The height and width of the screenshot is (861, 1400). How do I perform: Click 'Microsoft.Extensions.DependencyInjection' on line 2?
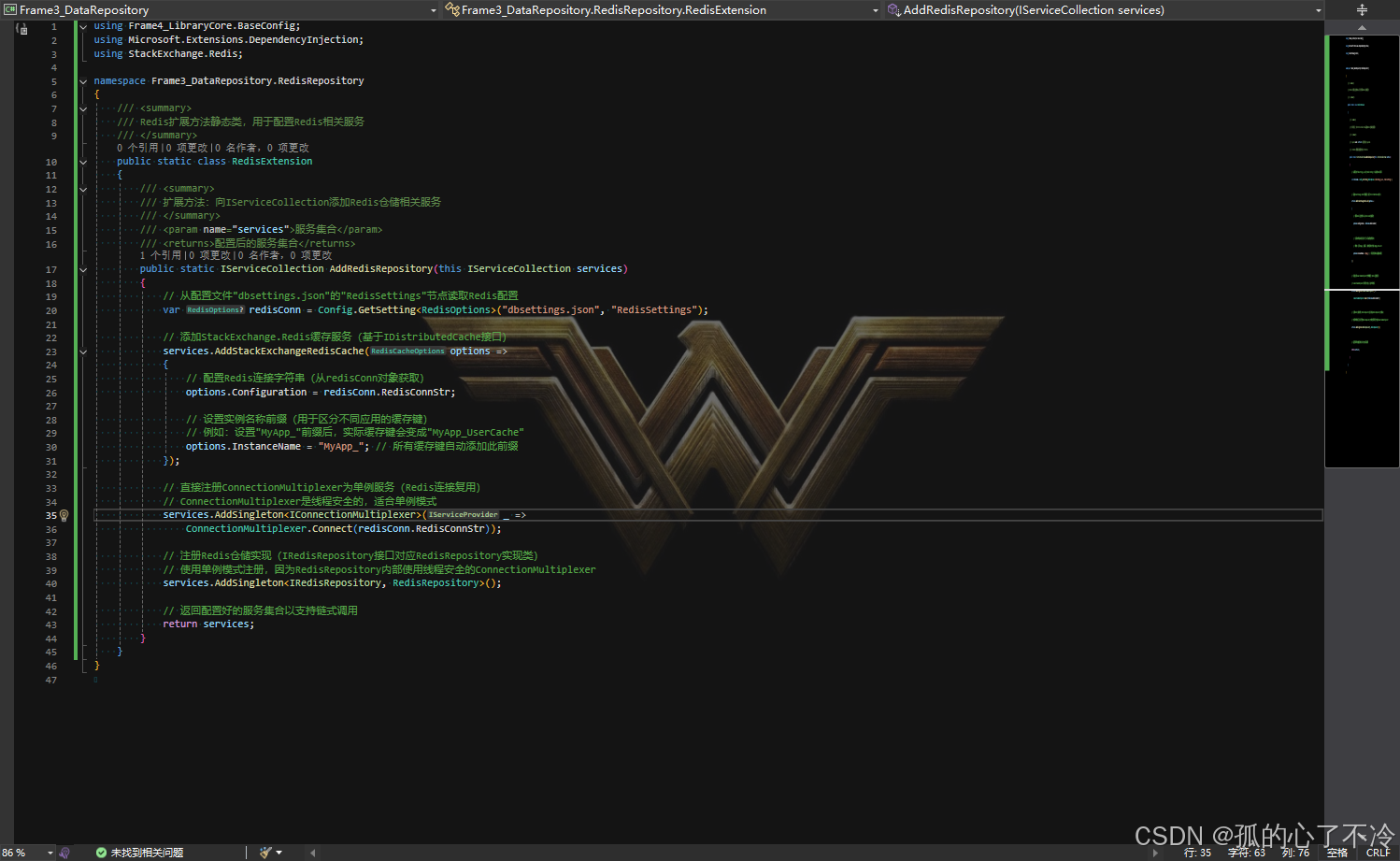[x=243, y=40]
